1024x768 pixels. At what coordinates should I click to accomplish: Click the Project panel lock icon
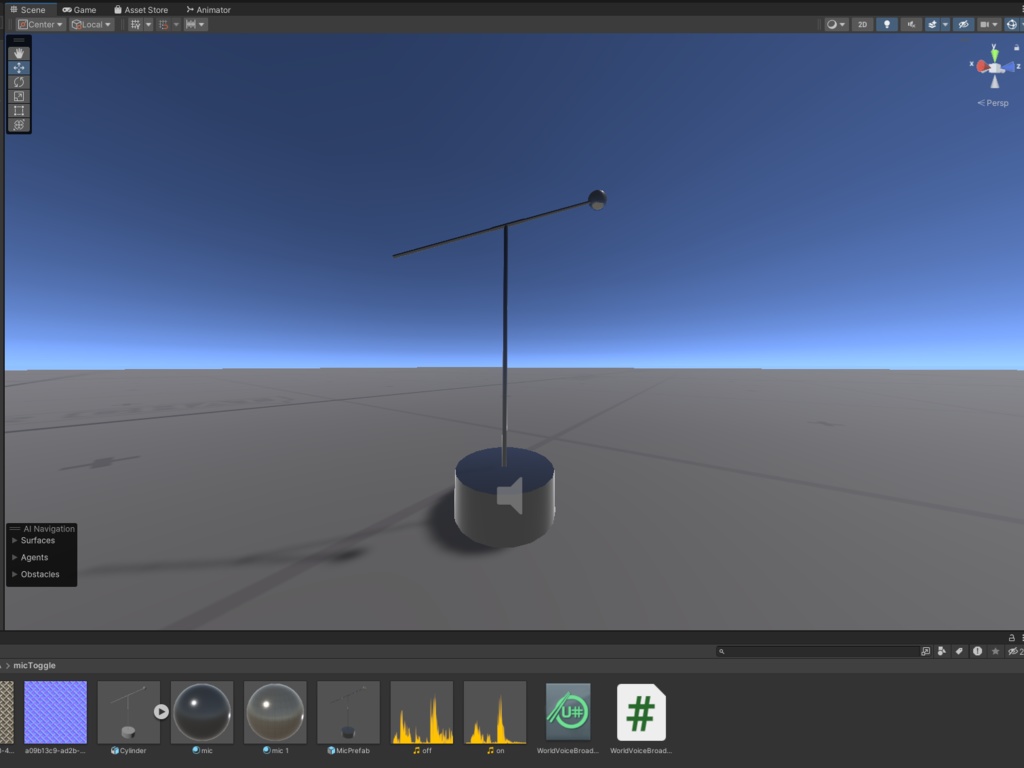pos(1012,637)
